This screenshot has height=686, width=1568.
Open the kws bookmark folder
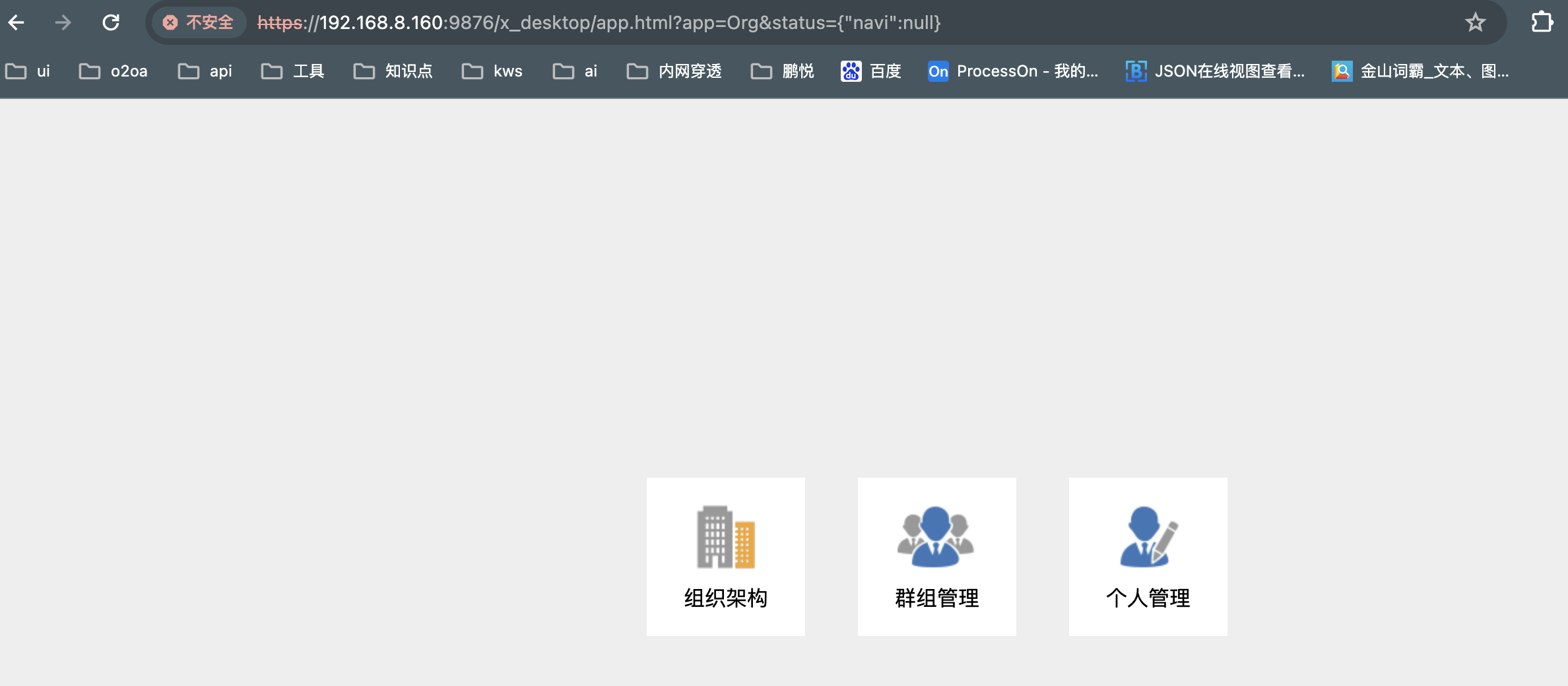[492, 71]
